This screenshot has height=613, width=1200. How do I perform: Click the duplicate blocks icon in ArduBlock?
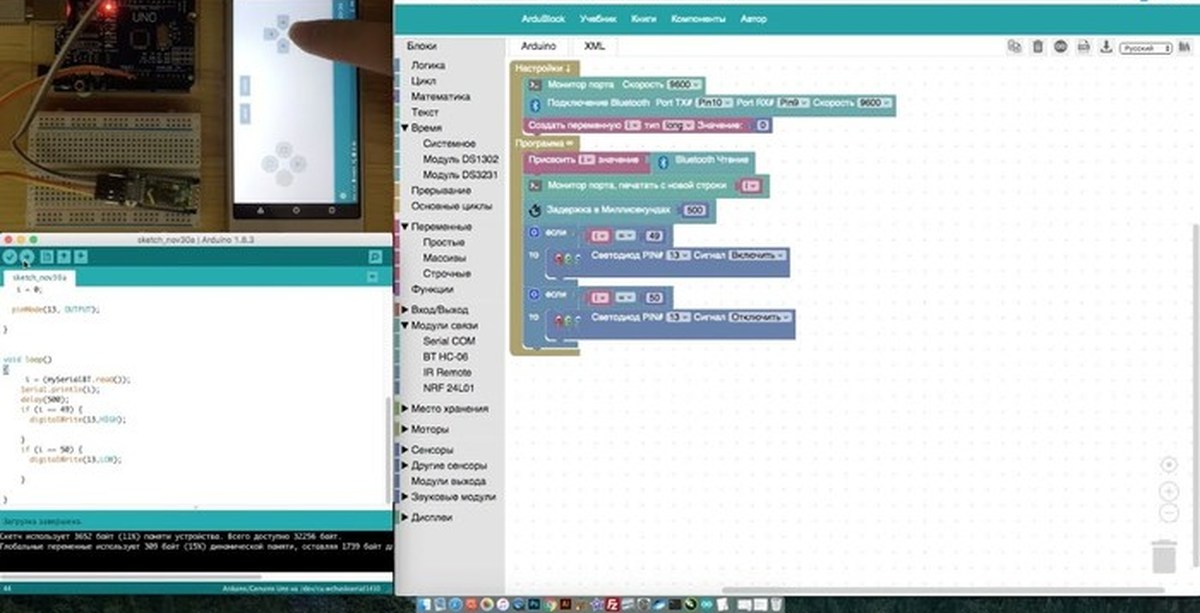(x=1014, y=46)
